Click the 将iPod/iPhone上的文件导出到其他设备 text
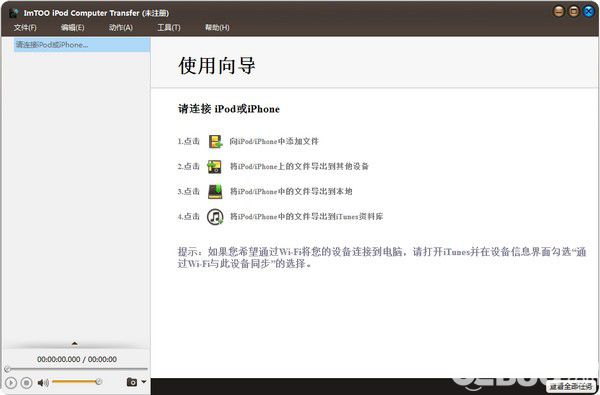This screenshot has height=395, width=600. click(x=299, y=166)
